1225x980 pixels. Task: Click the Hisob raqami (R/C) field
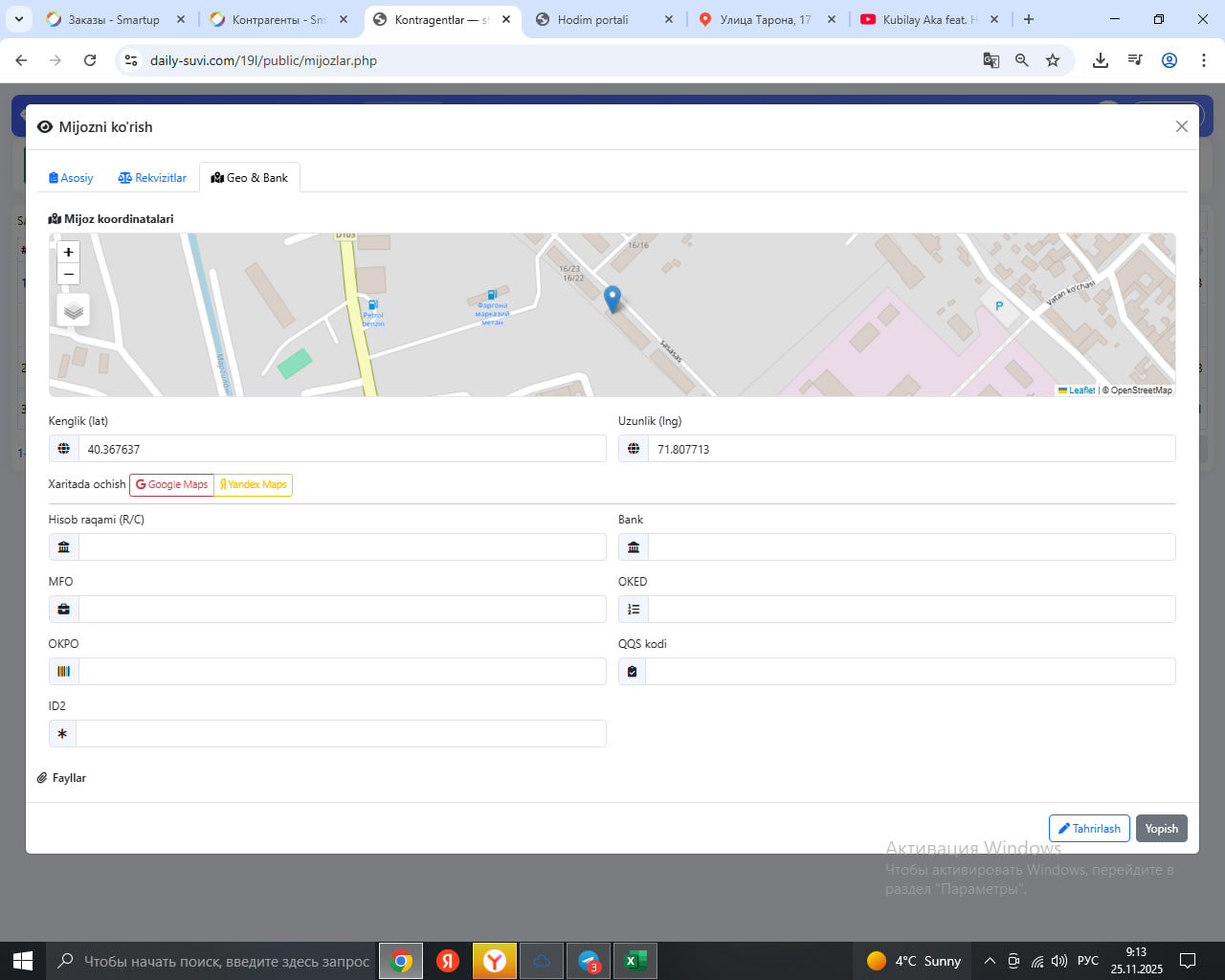point(342,547)
